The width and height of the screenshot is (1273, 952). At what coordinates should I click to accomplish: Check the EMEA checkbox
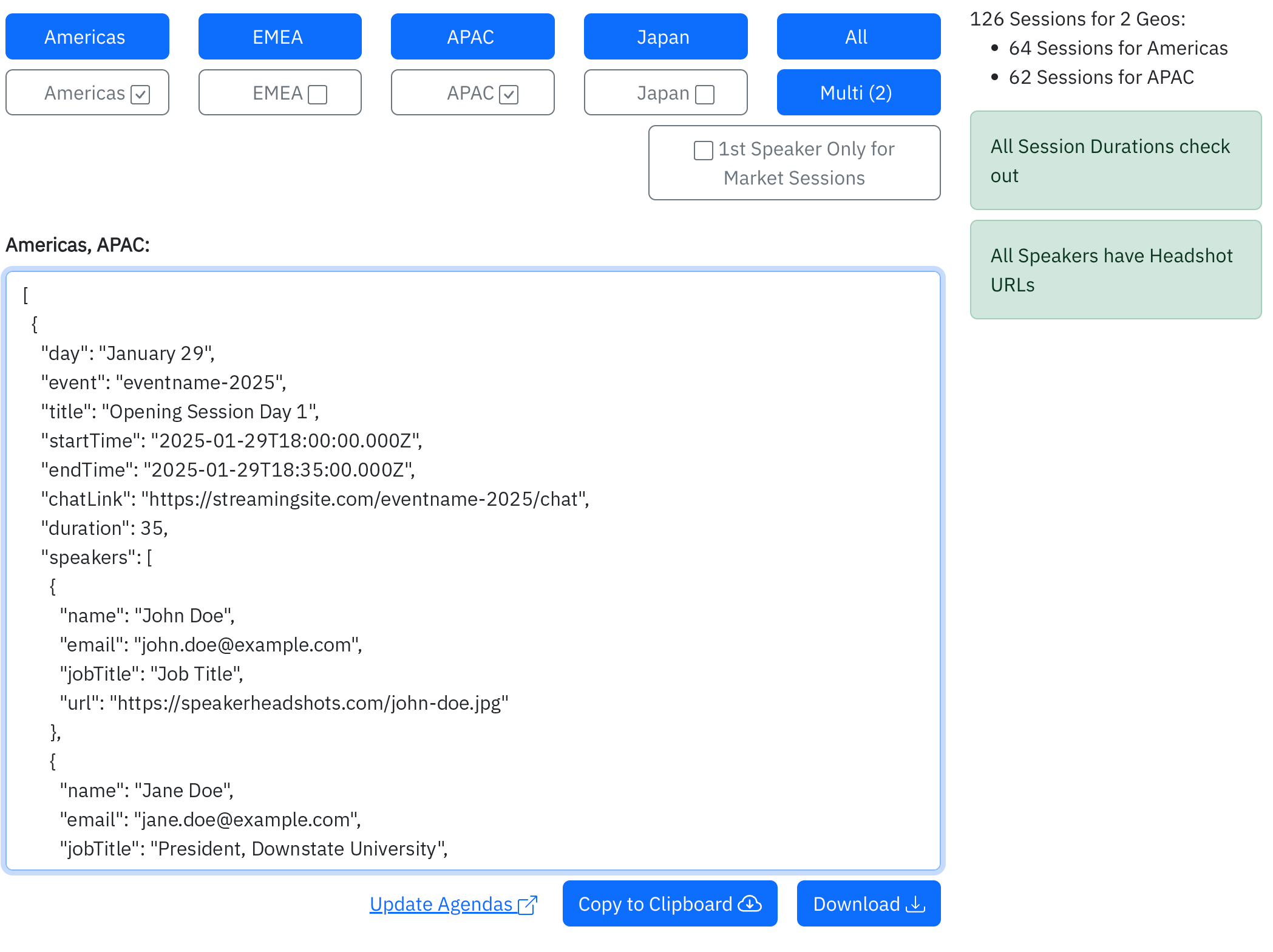(x=317, y=94)
